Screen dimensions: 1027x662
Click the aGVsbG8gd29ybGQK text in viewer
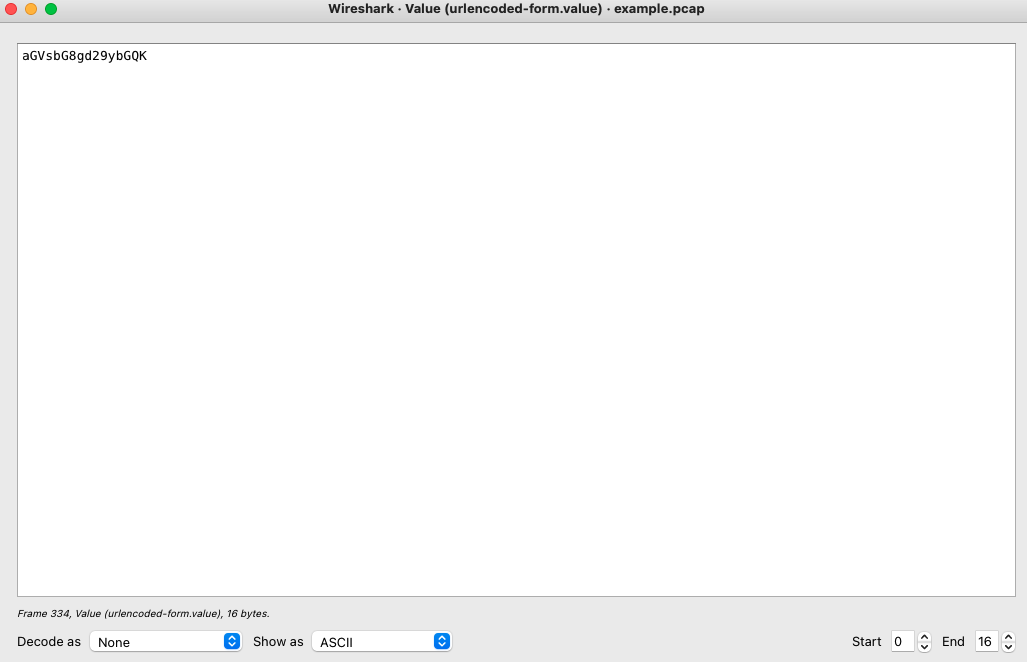point(84,56)
